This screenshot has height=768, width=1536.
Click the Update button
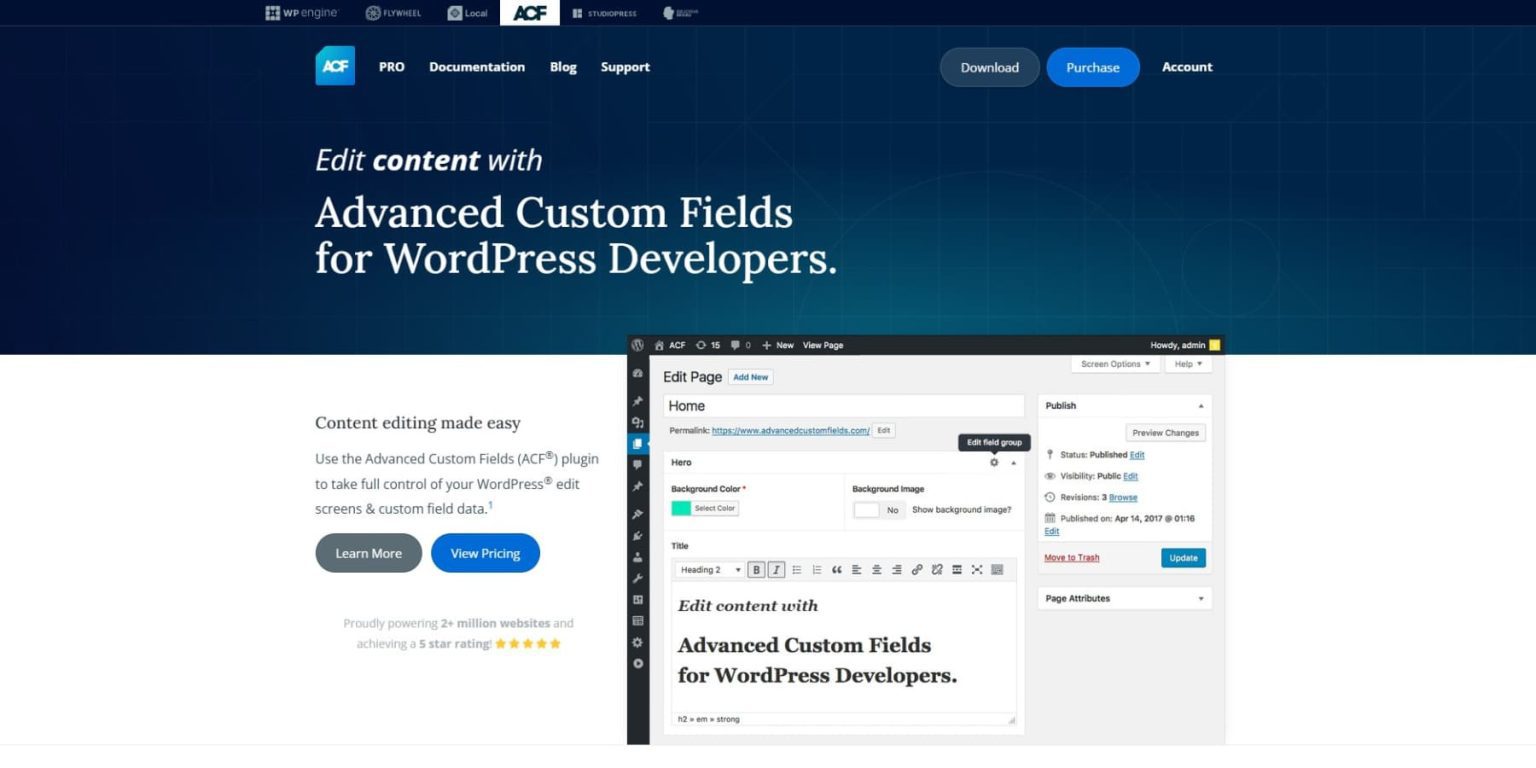click(1182, 558)
